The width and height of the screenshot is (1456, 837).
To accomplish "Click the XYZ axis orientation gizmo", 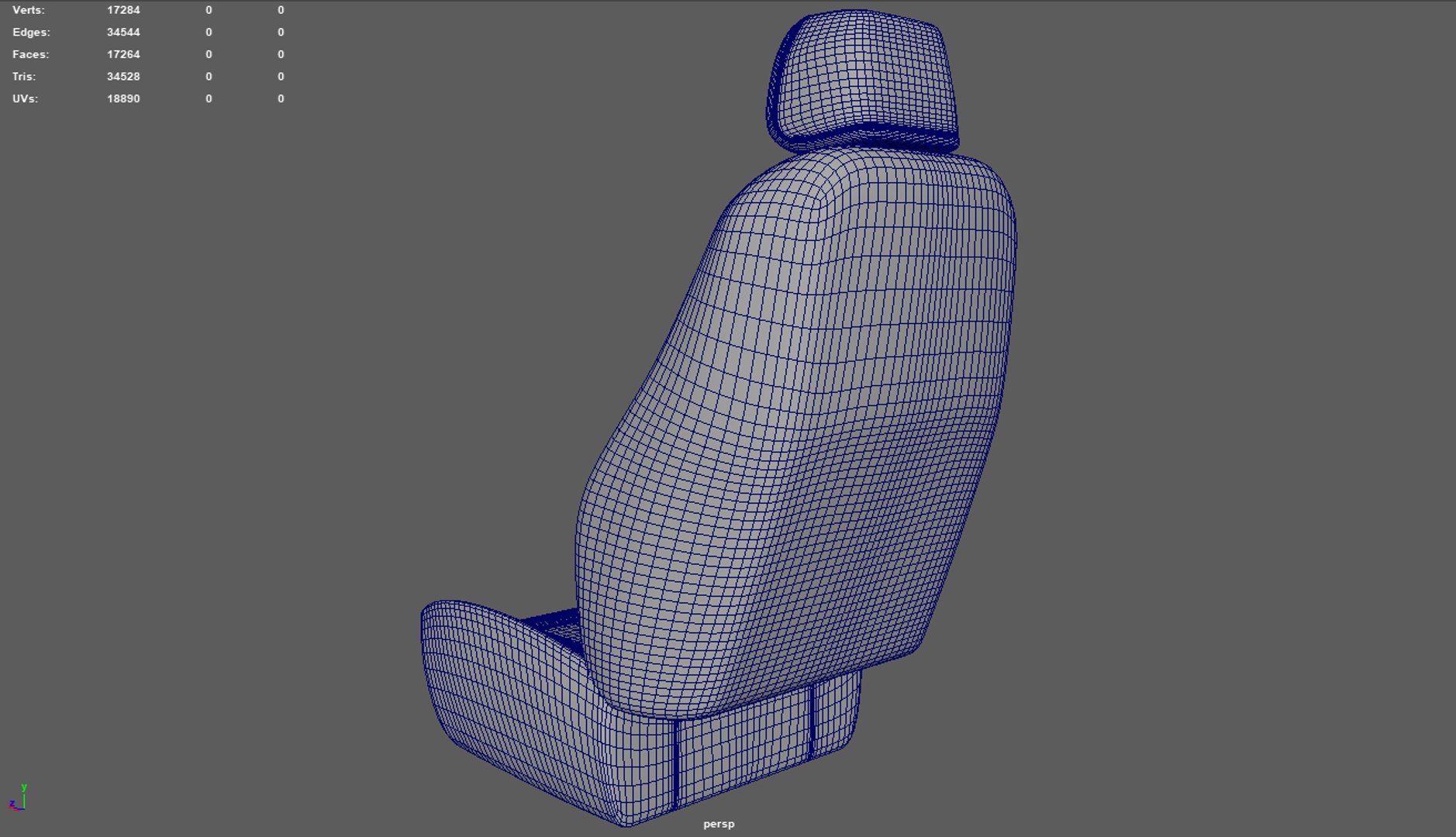I will (18, 798).
